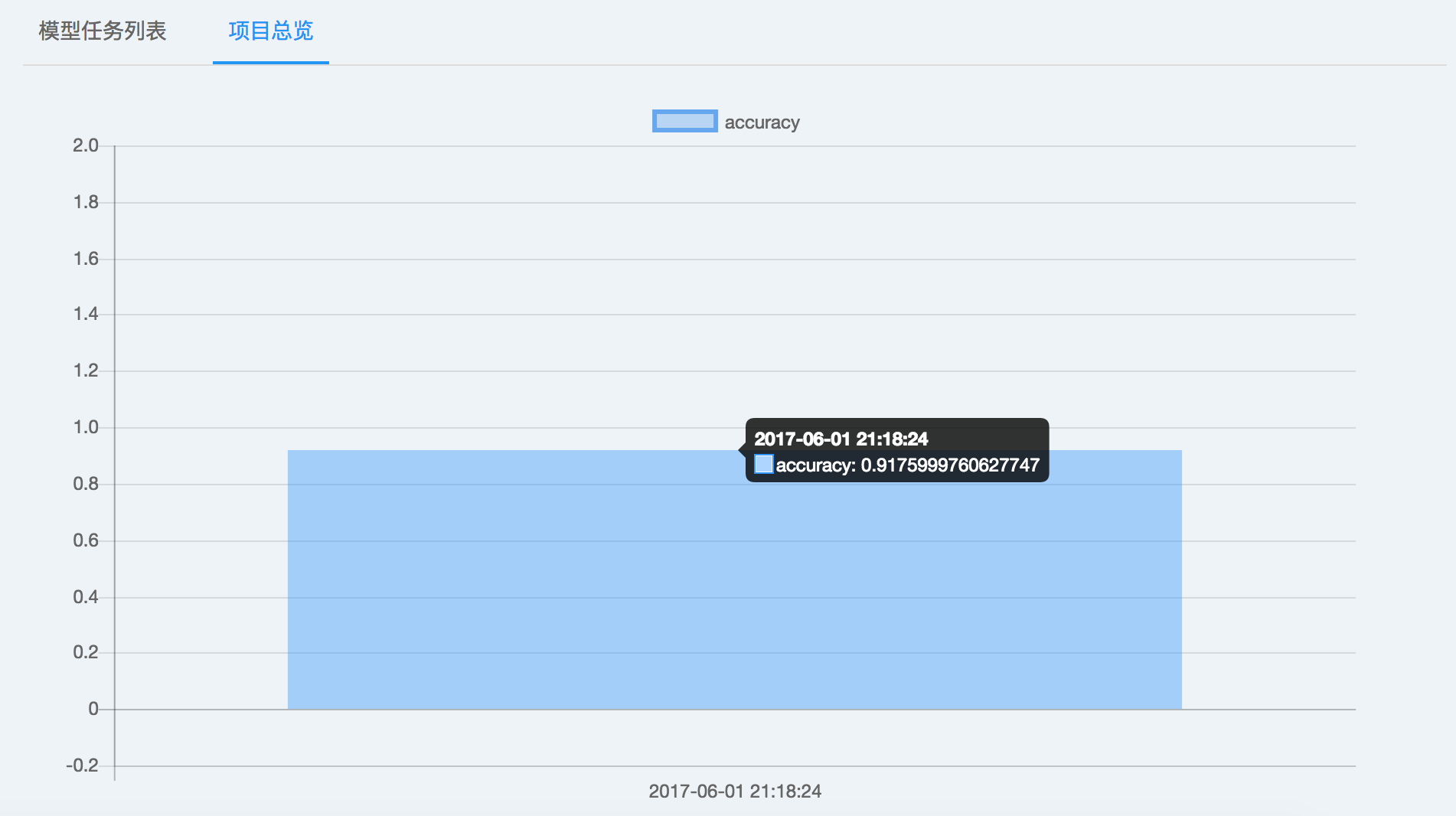
Task: Click the 0.6 y-axis tick label
Action: pos(86,540)
